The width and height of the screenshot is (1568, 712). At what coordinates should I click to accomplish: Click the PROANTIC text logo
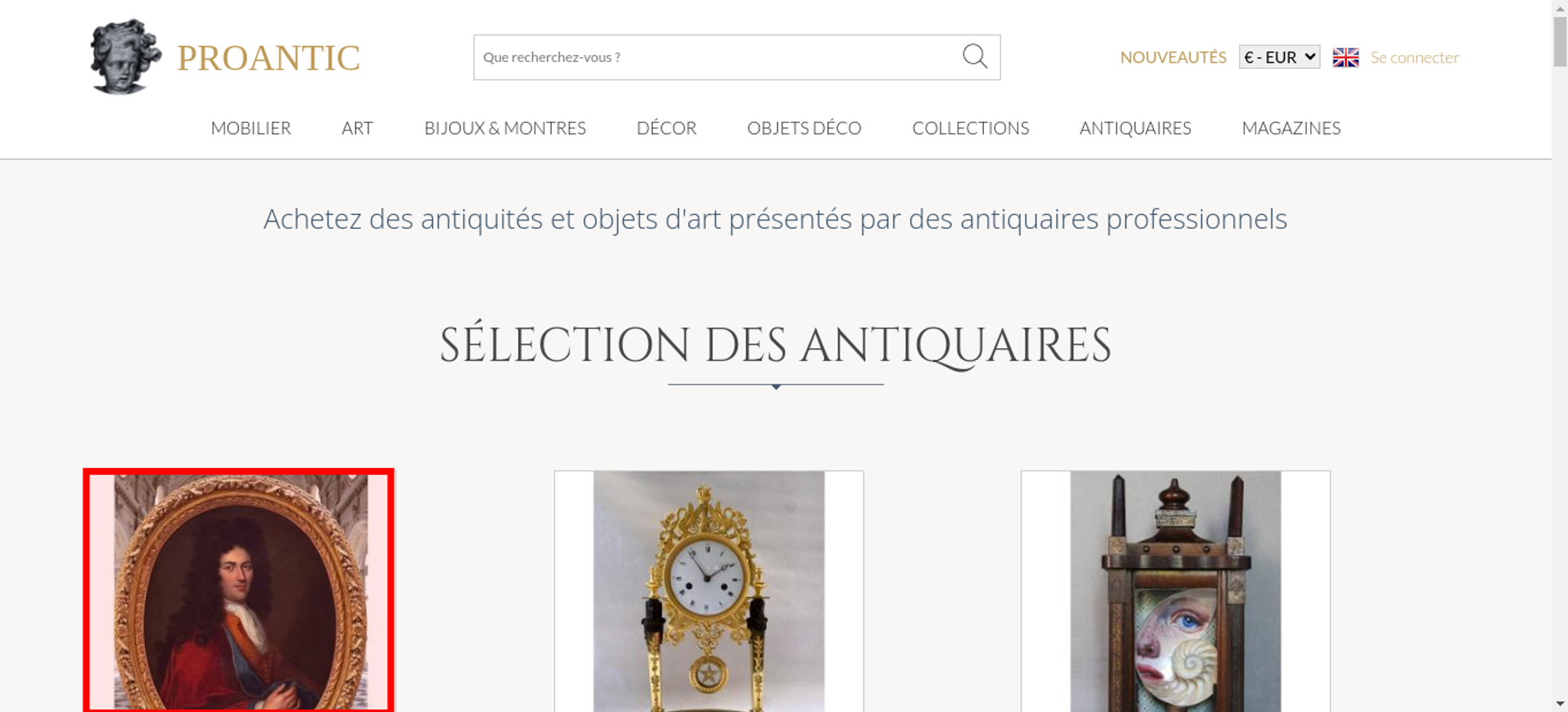[x=268, y=58]
